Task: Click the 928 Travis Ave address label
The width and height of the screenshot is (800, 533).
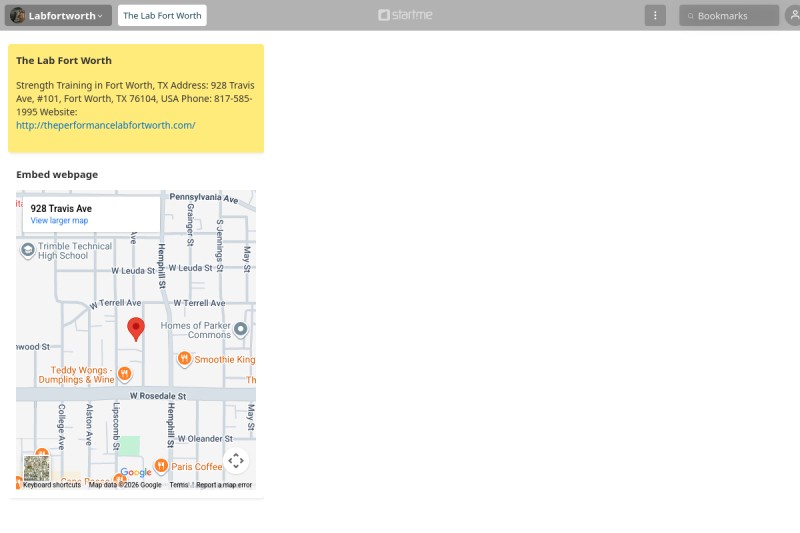Action: (x=61, y=208)
